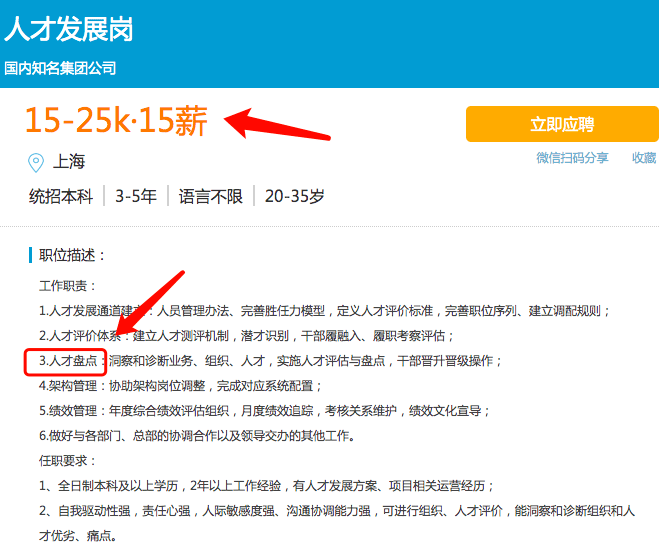Click the blue bar icon before 职位描述
Viewport: 659px width, 549px height.
tap(30, 255)
